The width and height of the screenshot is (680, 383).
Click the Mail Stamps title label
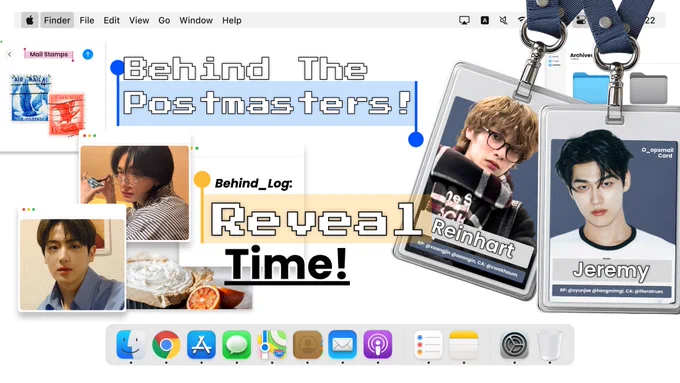pos(49,54)
